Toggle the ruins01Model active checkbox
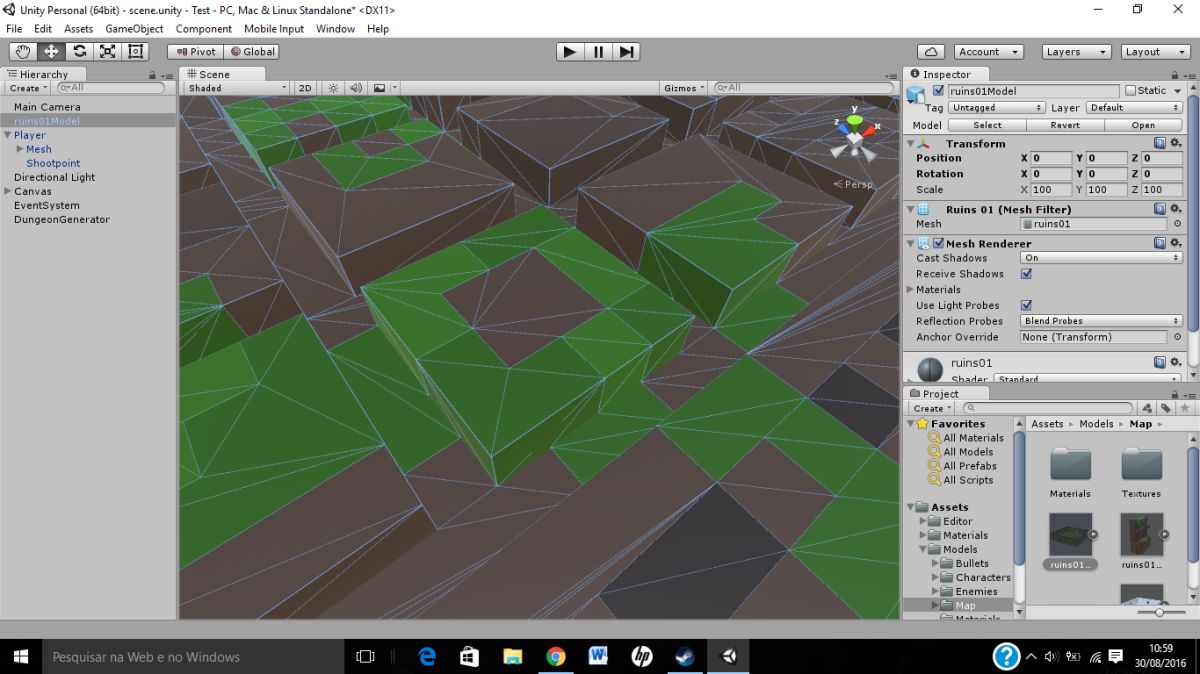This screenshot has width=1200, height=674. (x=938, y=90)
